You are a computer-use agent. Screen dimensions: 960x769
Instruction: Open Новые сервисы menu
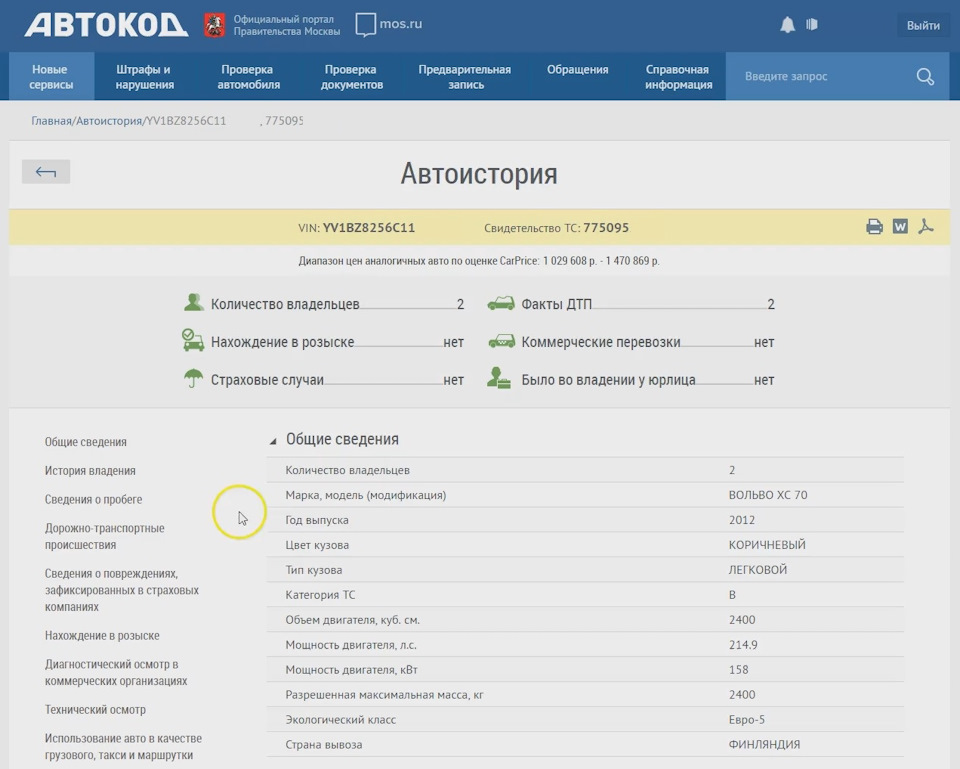click(51, 77)
